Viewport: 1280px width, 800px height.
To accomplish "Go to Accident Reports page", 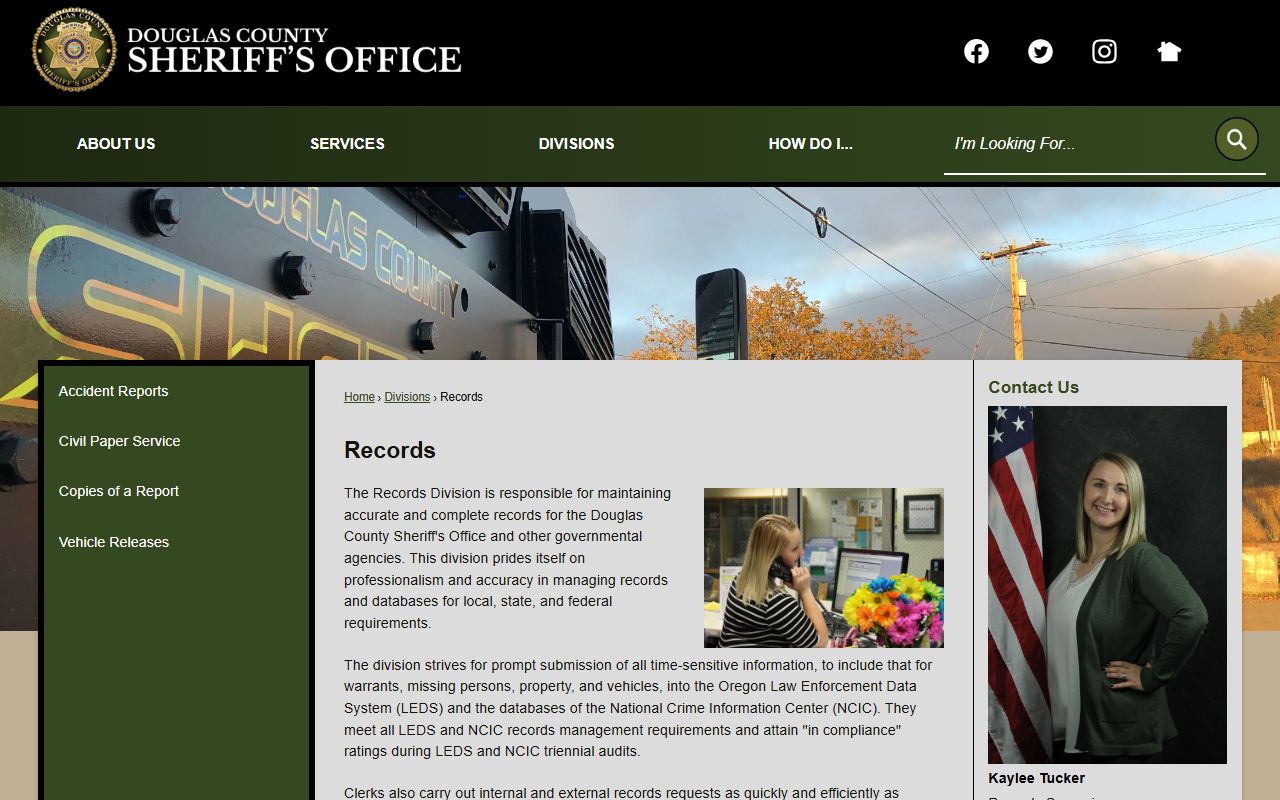I will point(113,391).
